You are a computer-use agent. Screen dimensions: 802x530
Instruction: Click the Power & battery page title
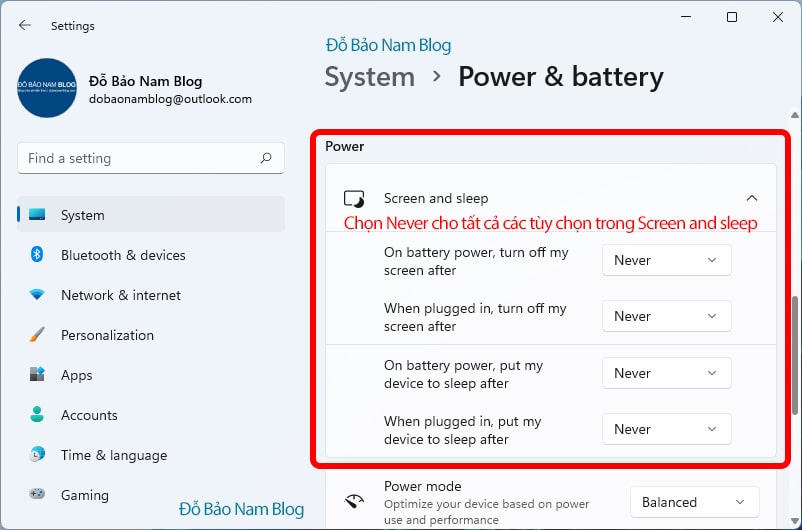pos(561,77)
